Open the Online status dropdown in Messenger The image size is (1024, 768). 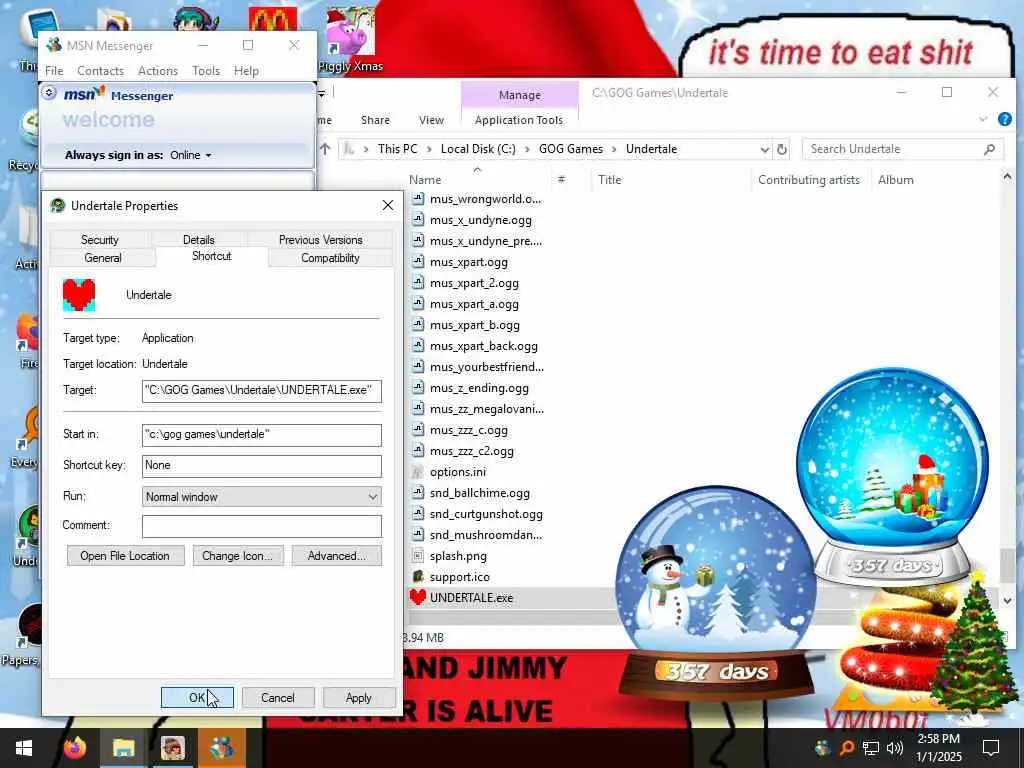(x=191, y=155)
